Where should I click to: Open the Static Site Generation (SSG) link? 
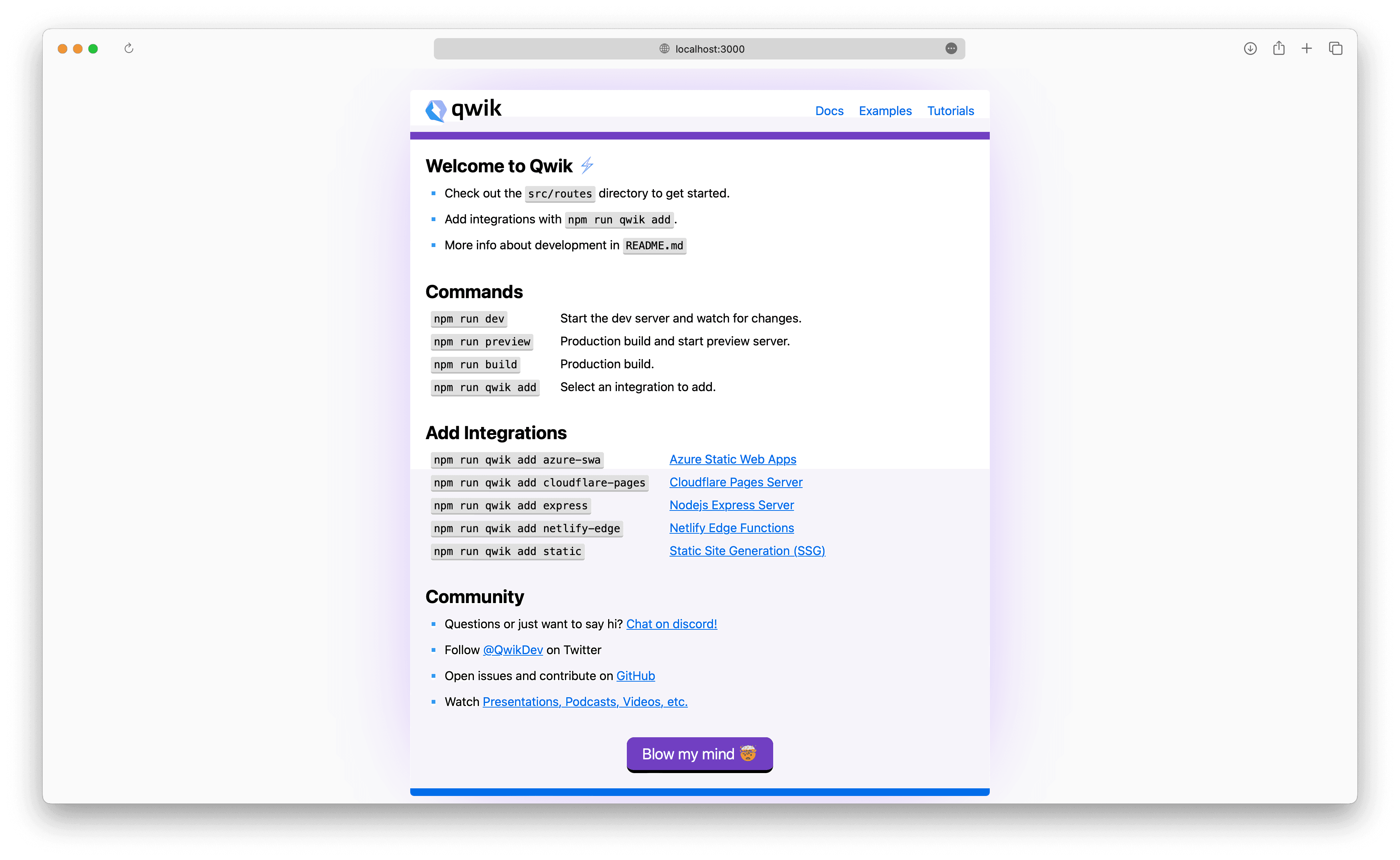click(747, 550)
